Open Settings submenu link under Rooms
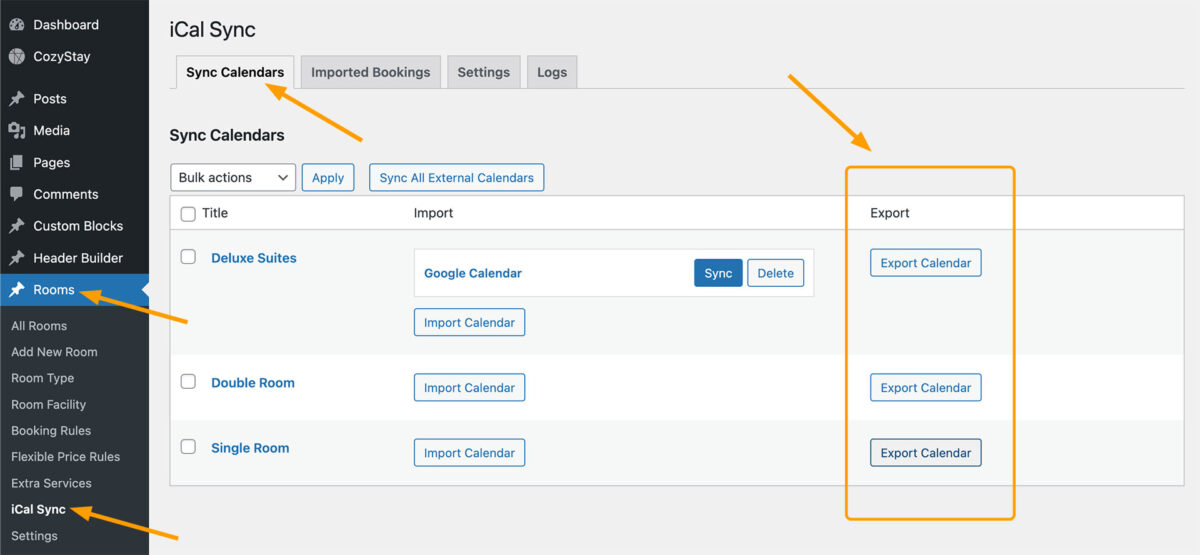 point(34,536)
